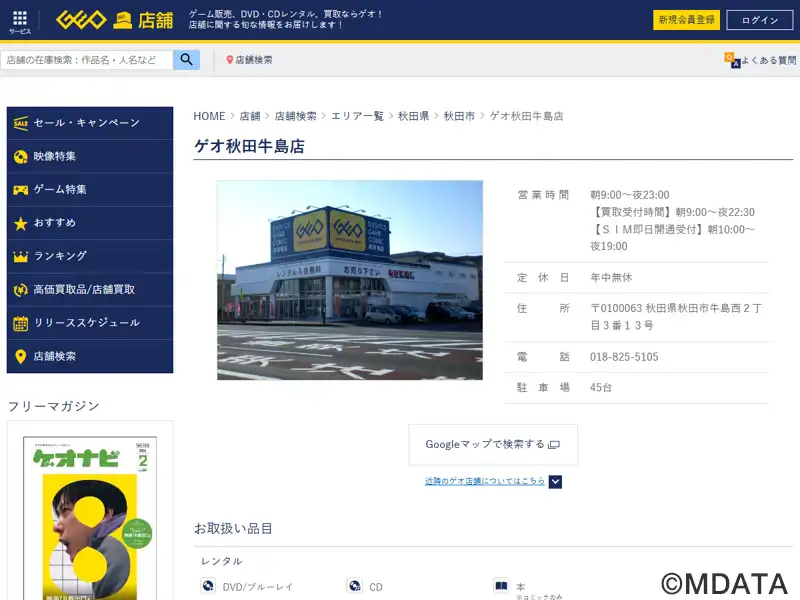Screen dimensions: 800x600
Task: Click the star icon for おすすめ
Action: [20, 223]
